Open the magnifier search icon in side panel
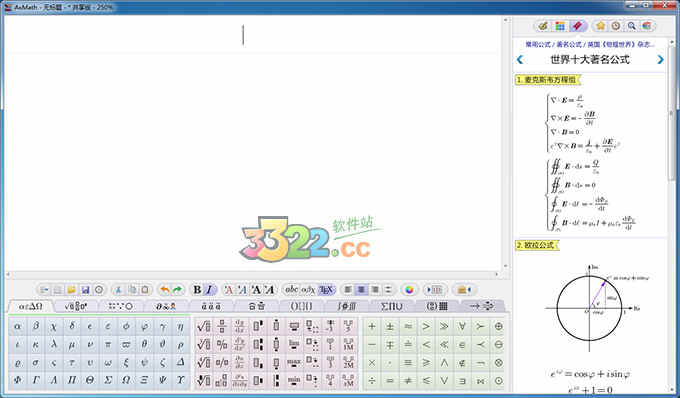 (x=631, y=26)
